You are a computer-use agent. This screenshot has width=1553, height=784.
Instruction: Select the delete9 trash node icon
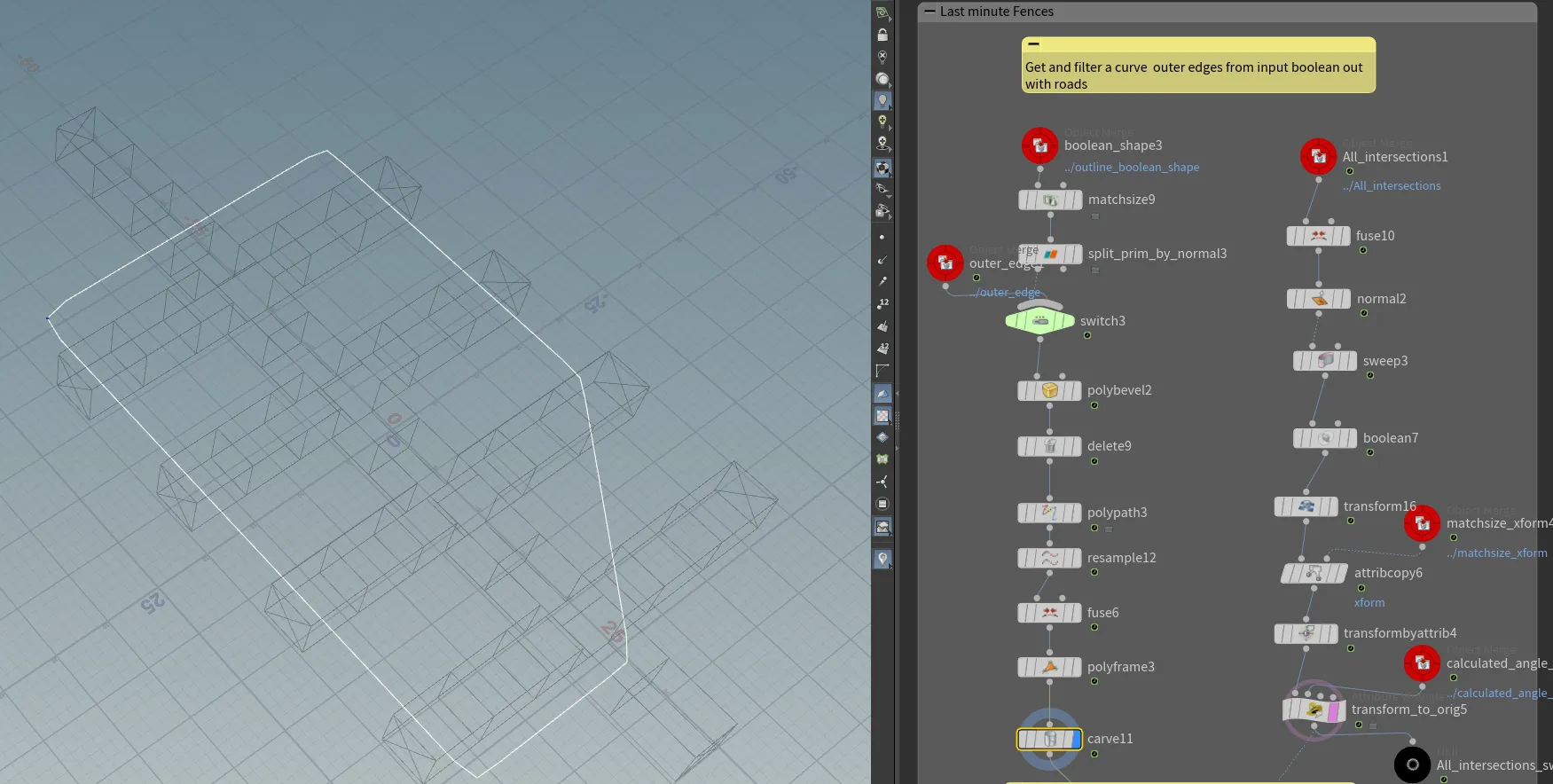click(x=1050, y=446)
